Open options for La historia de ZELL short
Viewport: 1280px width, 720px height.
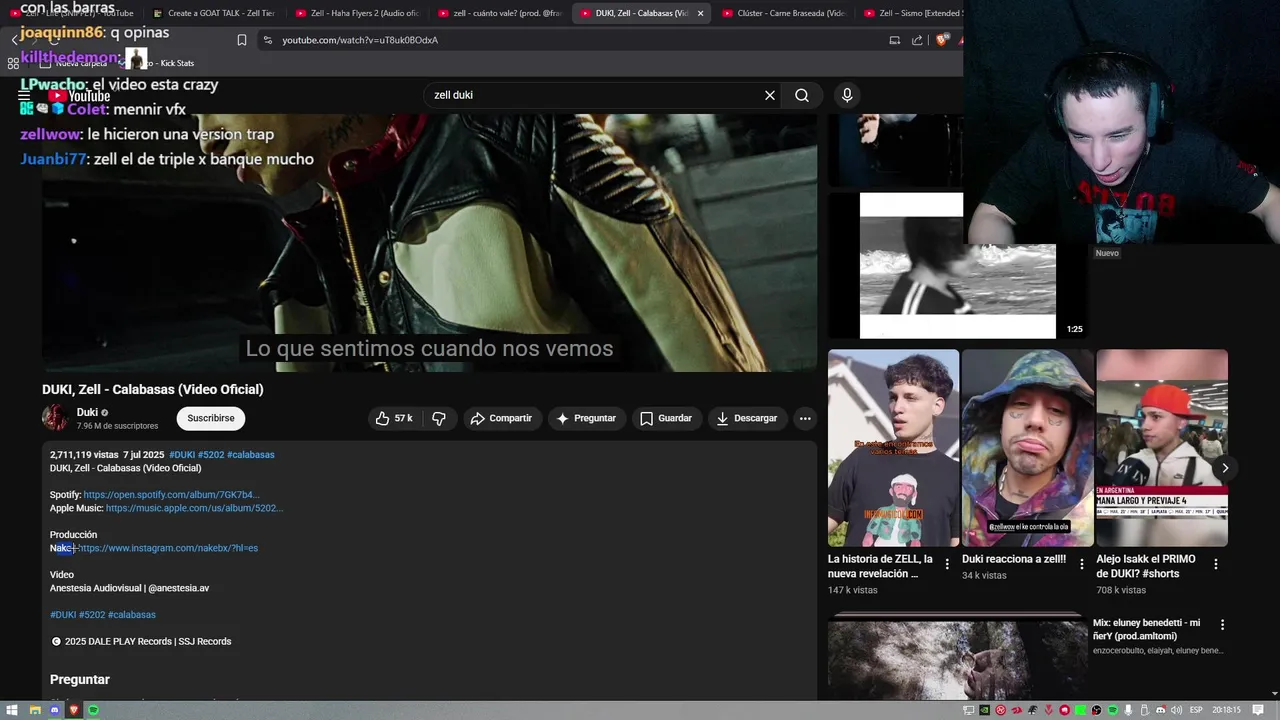pyautogui.click(x=947, y=564)
